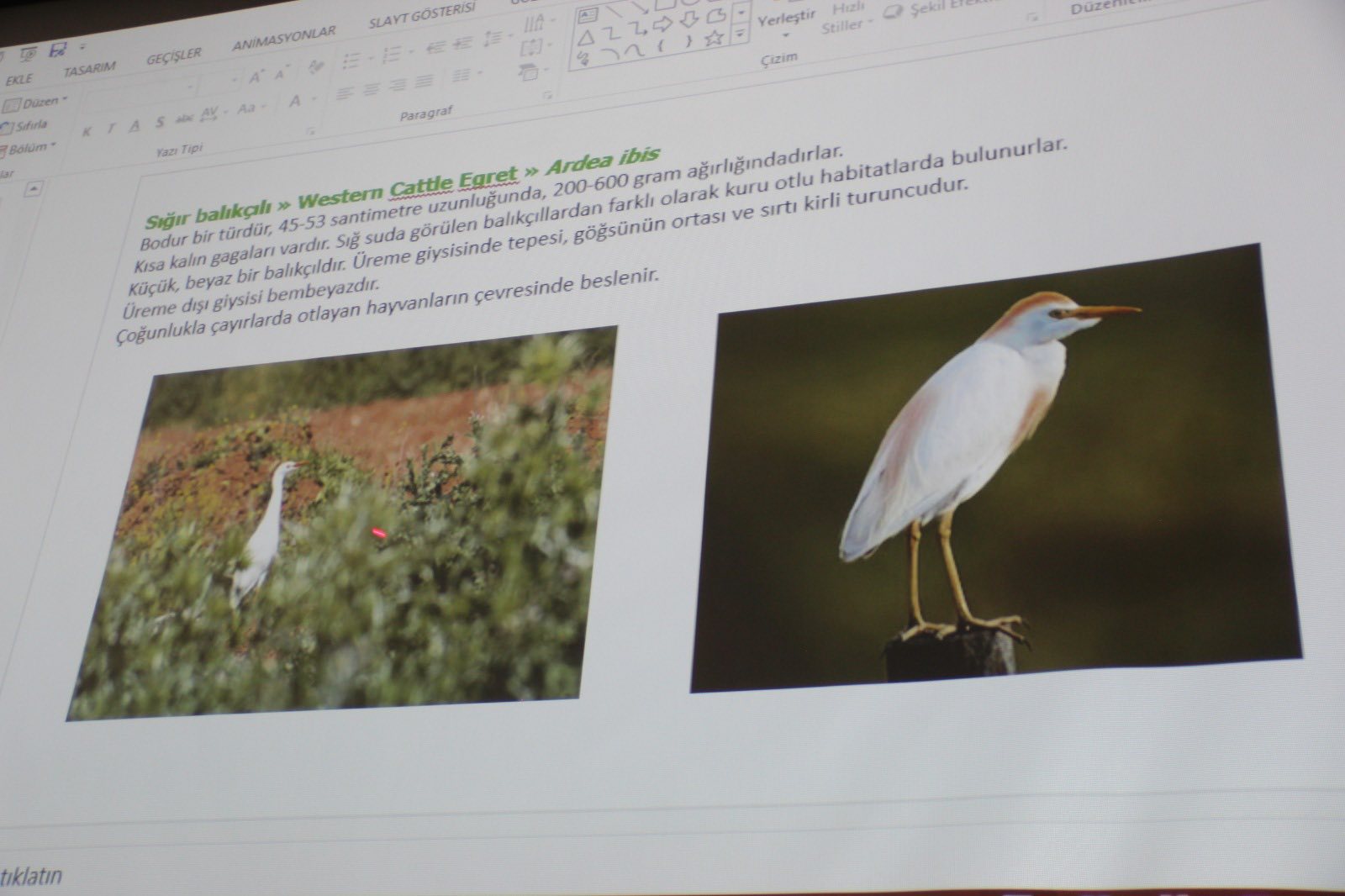Open the SLAYT GÖSTERİSİ tab
The image size is (1345, 896).
pyautogui.click(x=422, y=17)
